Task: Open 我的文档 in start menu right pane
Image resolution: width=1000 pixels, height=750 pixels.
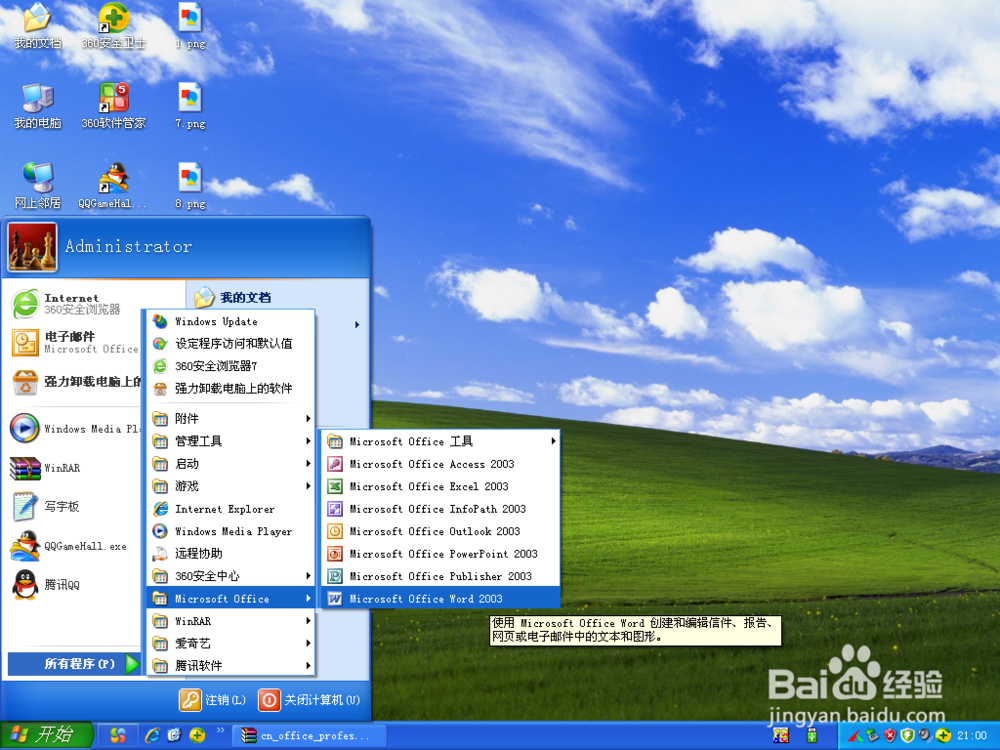Action: (x=233, y=297)
